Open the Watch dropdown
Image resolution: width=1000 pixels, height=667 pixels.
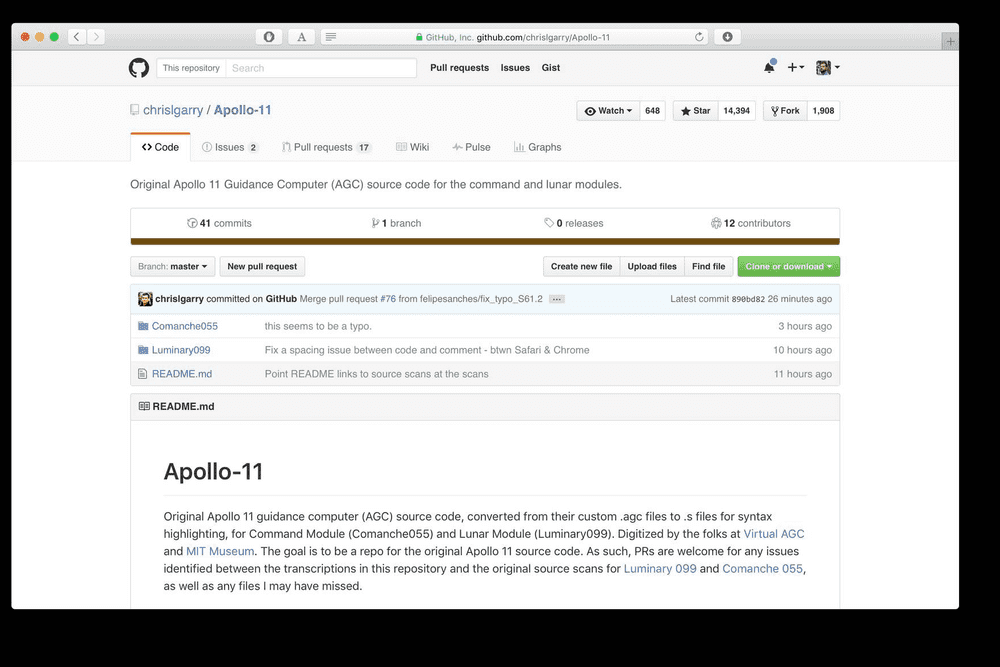(608, 110)
